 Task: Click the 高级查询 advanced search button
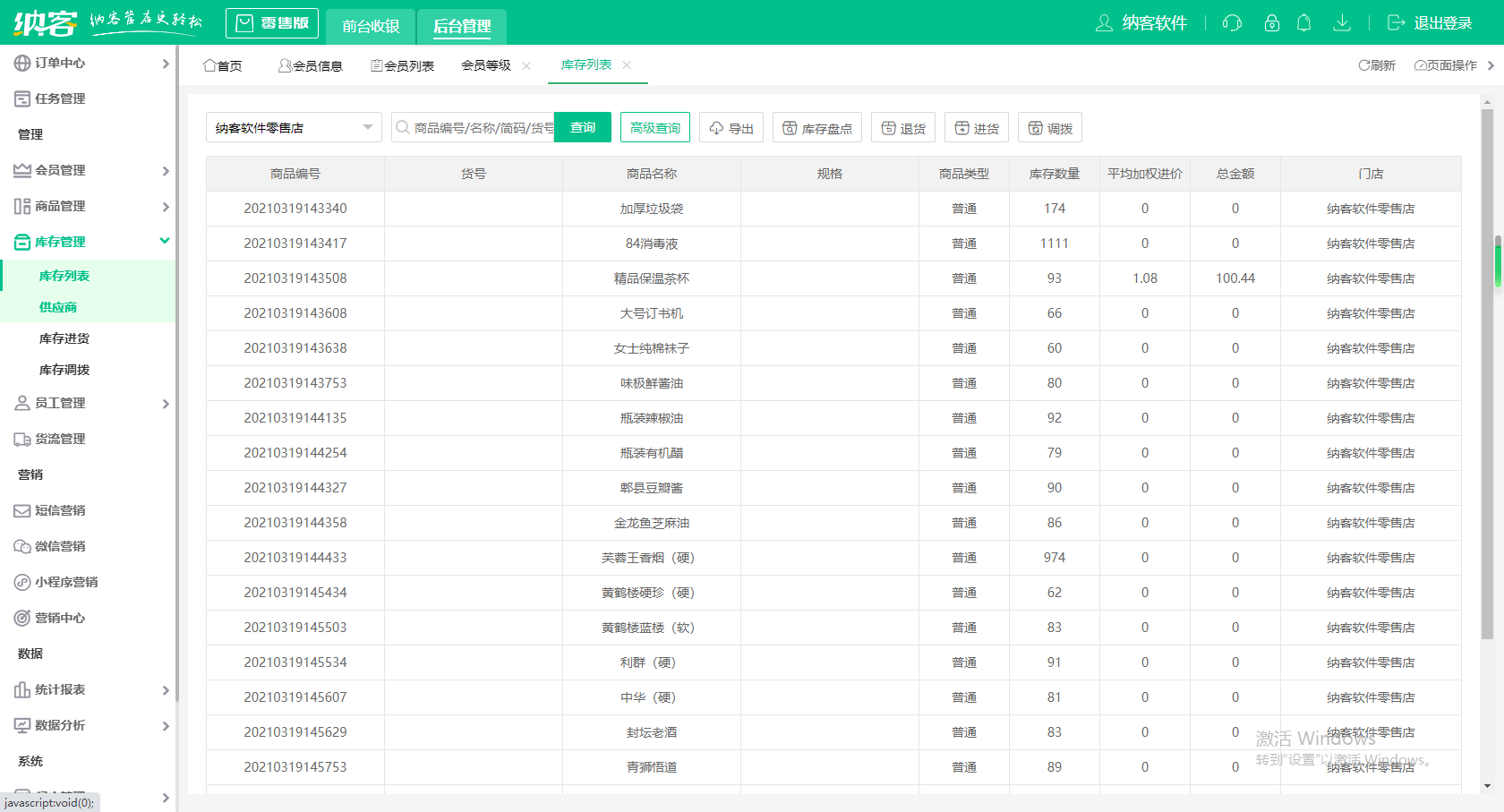tap(655, 128)
